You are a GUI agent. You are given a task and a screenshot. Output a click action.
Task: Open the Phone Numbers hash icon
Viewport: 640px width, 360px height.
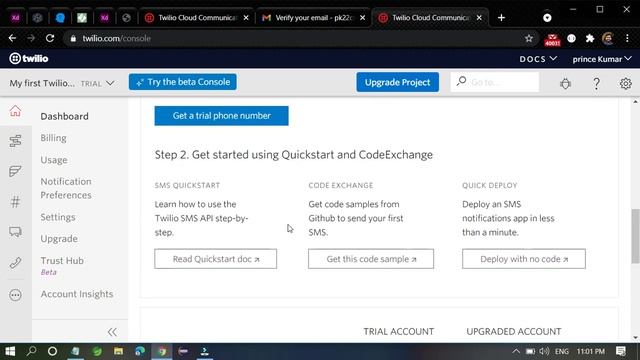16,201
